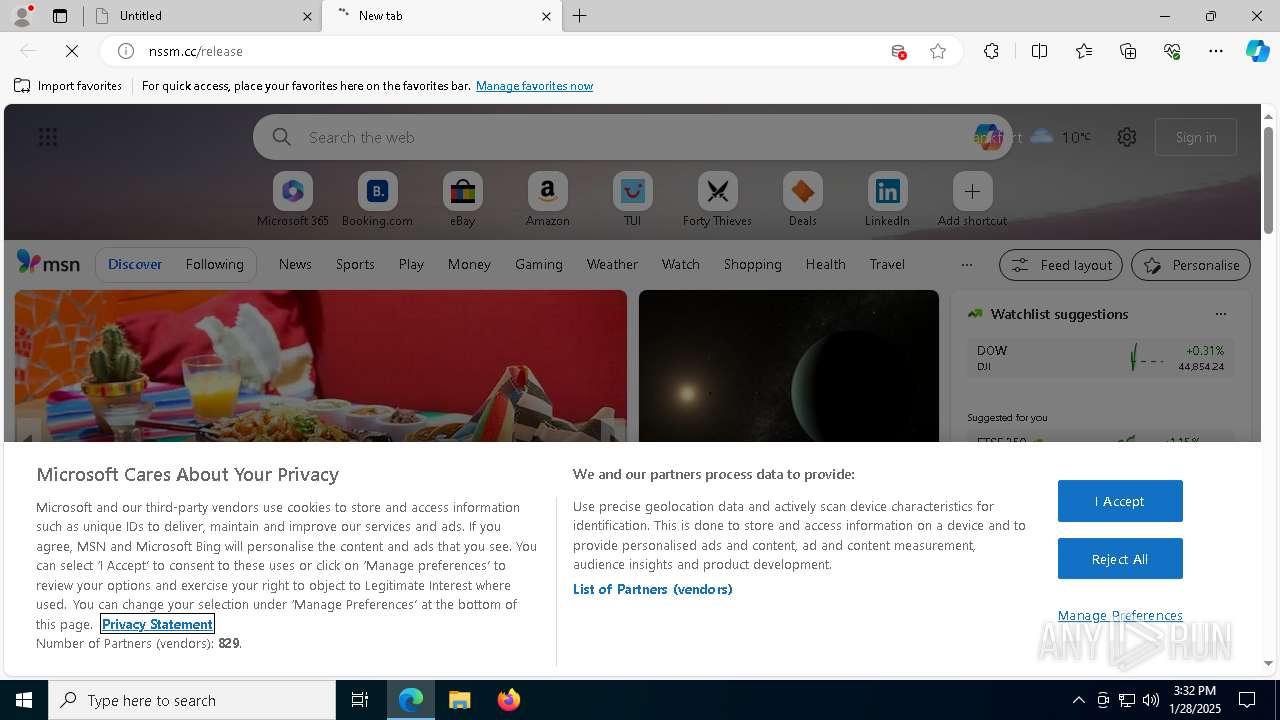This screenshot has width=1280, height=720.
Task: Open Watchlist suggestions more options
Action: 1220,314
